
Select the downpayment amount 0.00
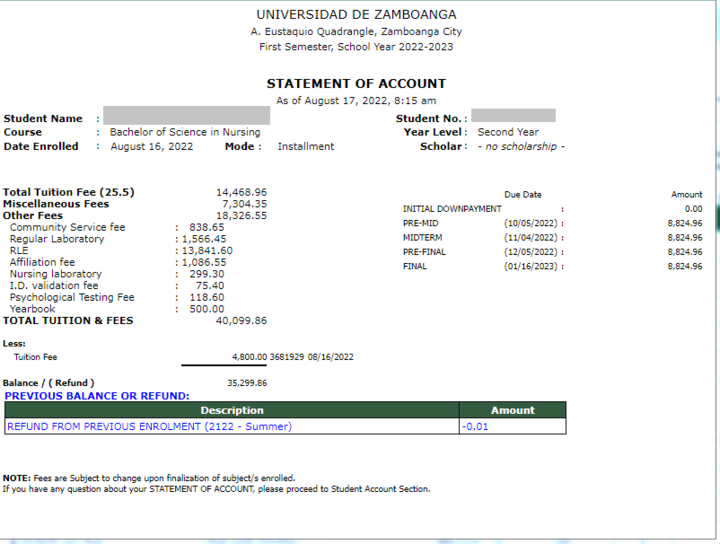point(693,209)
